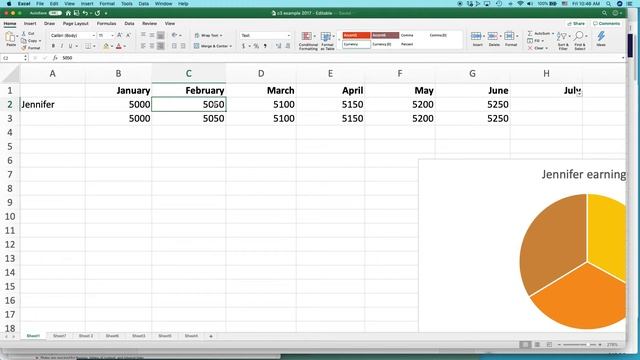Toggle bold formatting
This screenshot has height=360, width=640.
coord(53,46)
